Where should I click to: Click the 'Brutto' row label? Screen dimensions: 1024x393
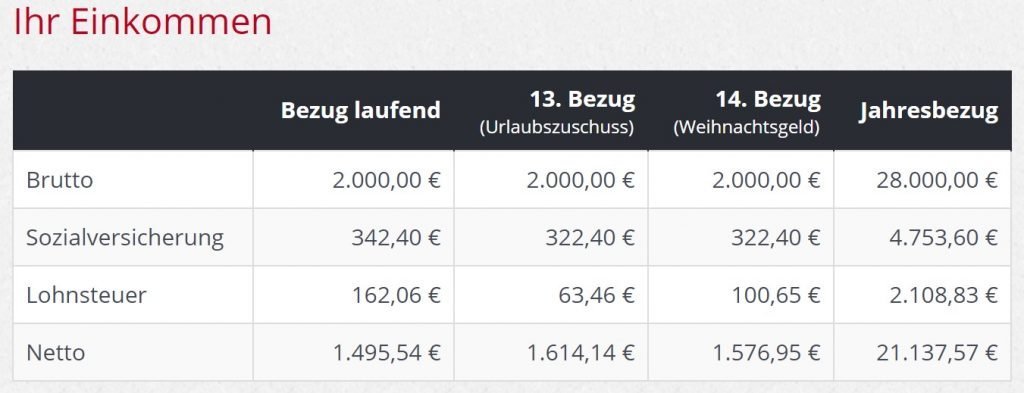pyautogui.click(x=59, y=180)
